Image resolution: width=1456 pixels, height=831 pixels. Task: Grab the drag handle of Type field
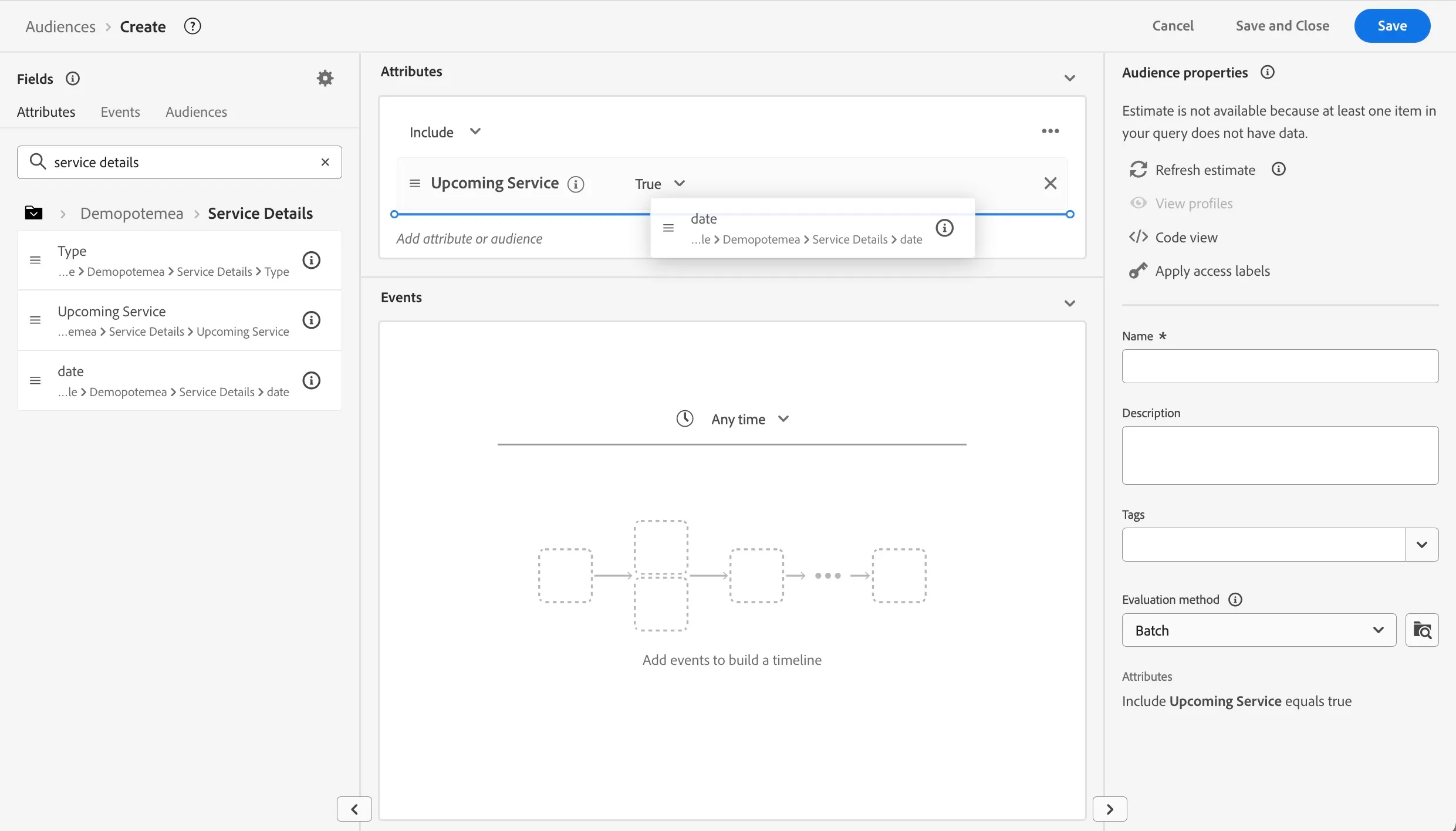[35, 260]
